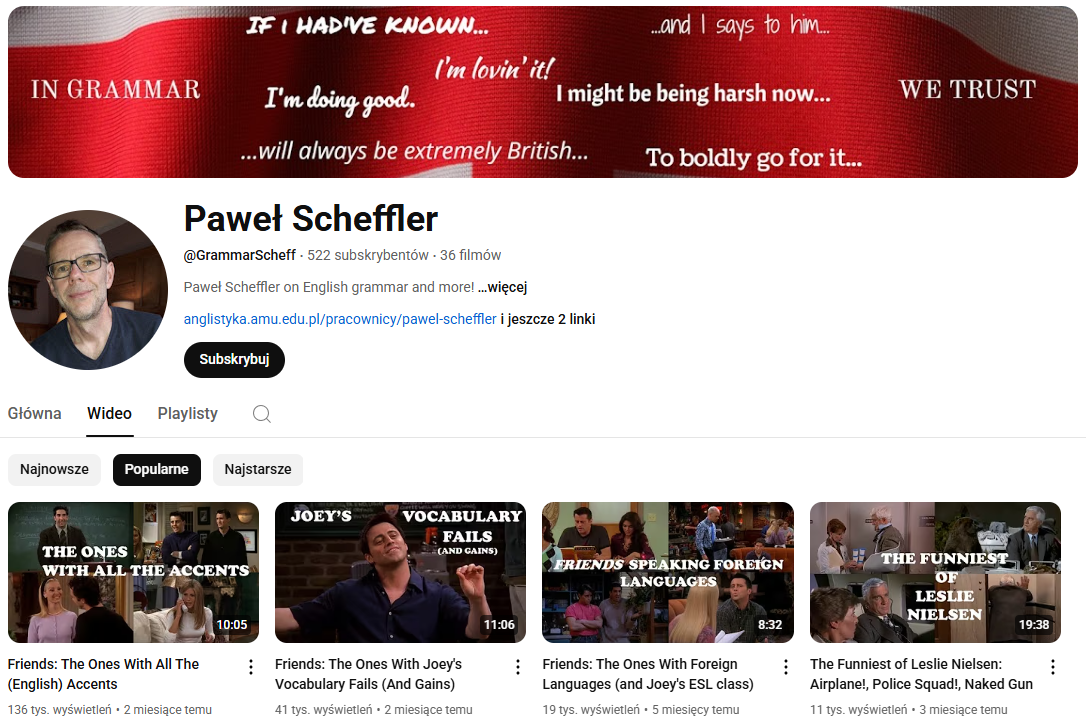The height and width of the screenshot is (718, 1086).
Task: Open Joey's Vocabulary Fails video thumbnail
Action: (400, 572)
